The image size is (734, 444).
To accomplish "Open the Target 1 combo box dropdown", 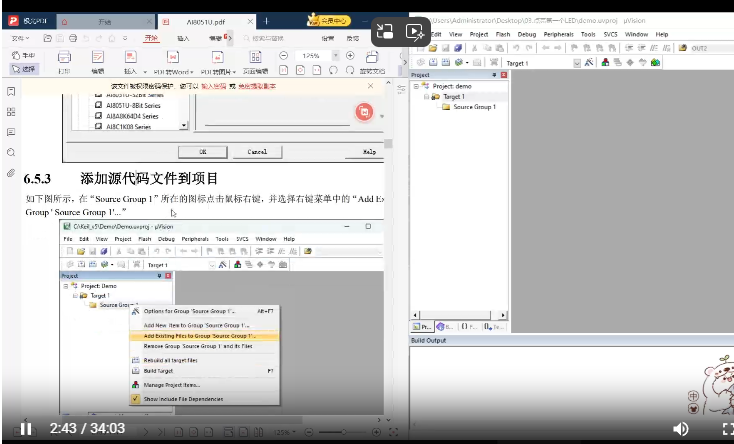I will point(577,63).
